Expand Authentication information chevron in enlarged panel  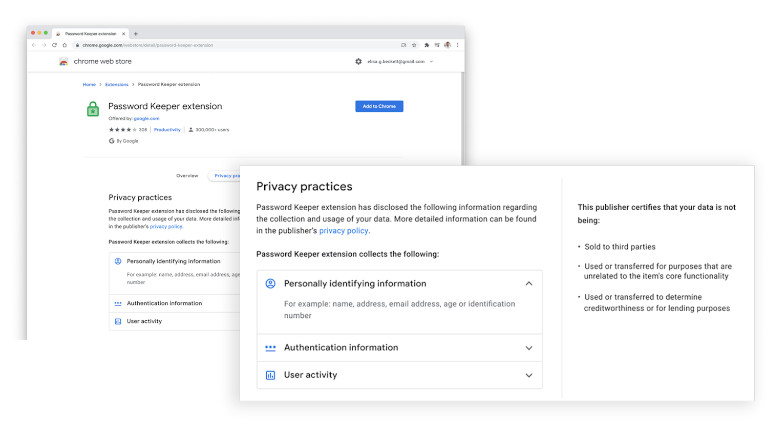click(x=529, y=348)
